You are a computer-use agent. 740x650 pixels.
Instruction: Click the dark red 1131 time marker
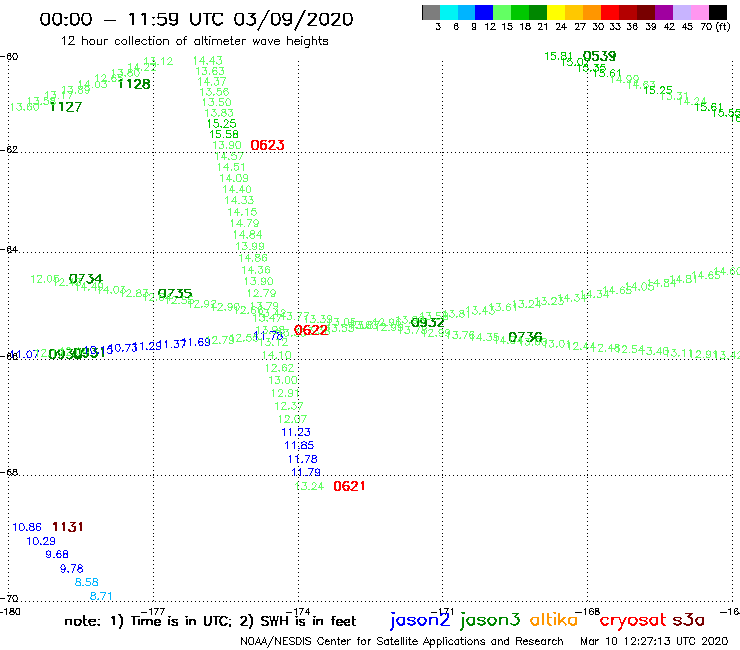[x=67, y=527]
